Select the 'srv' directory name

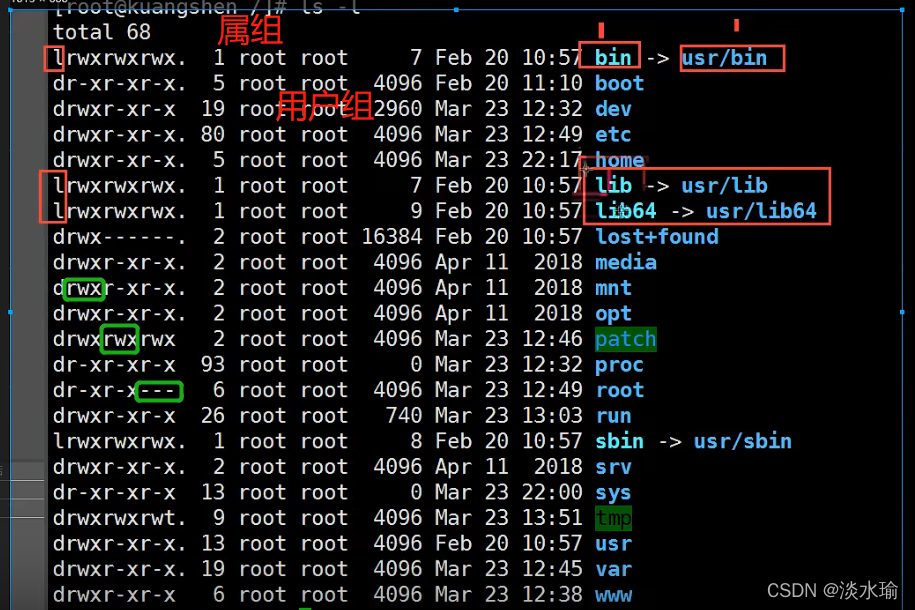(x=613, y=467)
